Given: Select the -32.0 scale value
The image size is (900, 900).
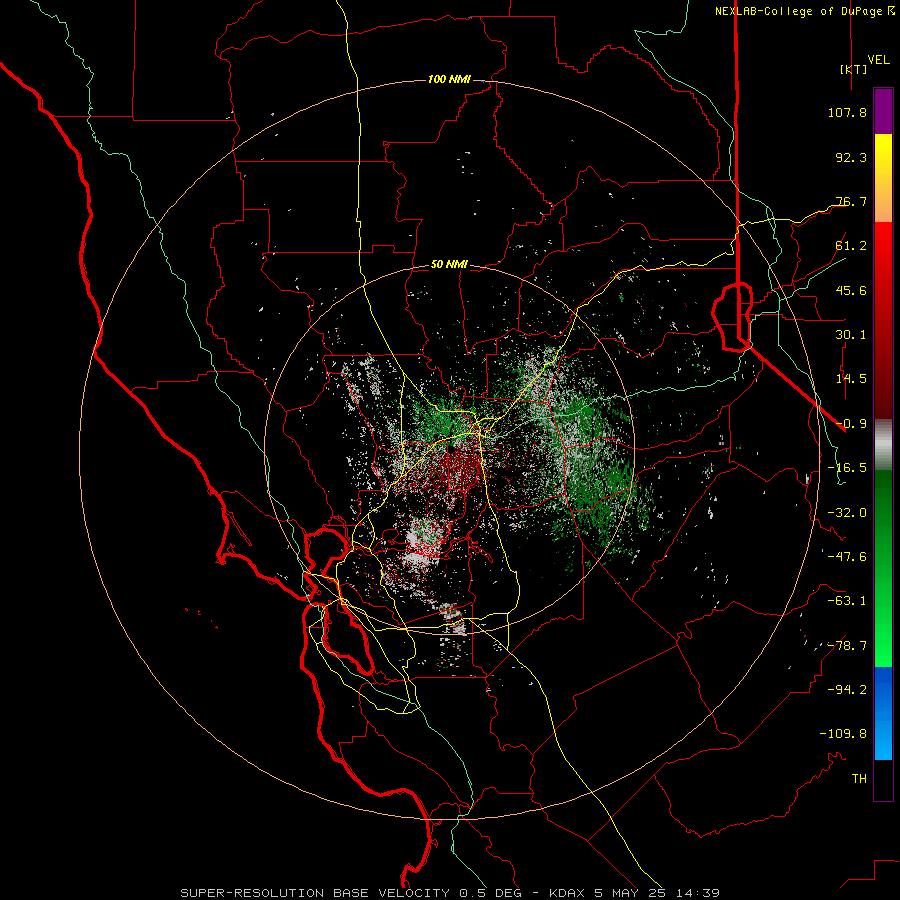Looking at the screenshot, I should tap(847, 513).
